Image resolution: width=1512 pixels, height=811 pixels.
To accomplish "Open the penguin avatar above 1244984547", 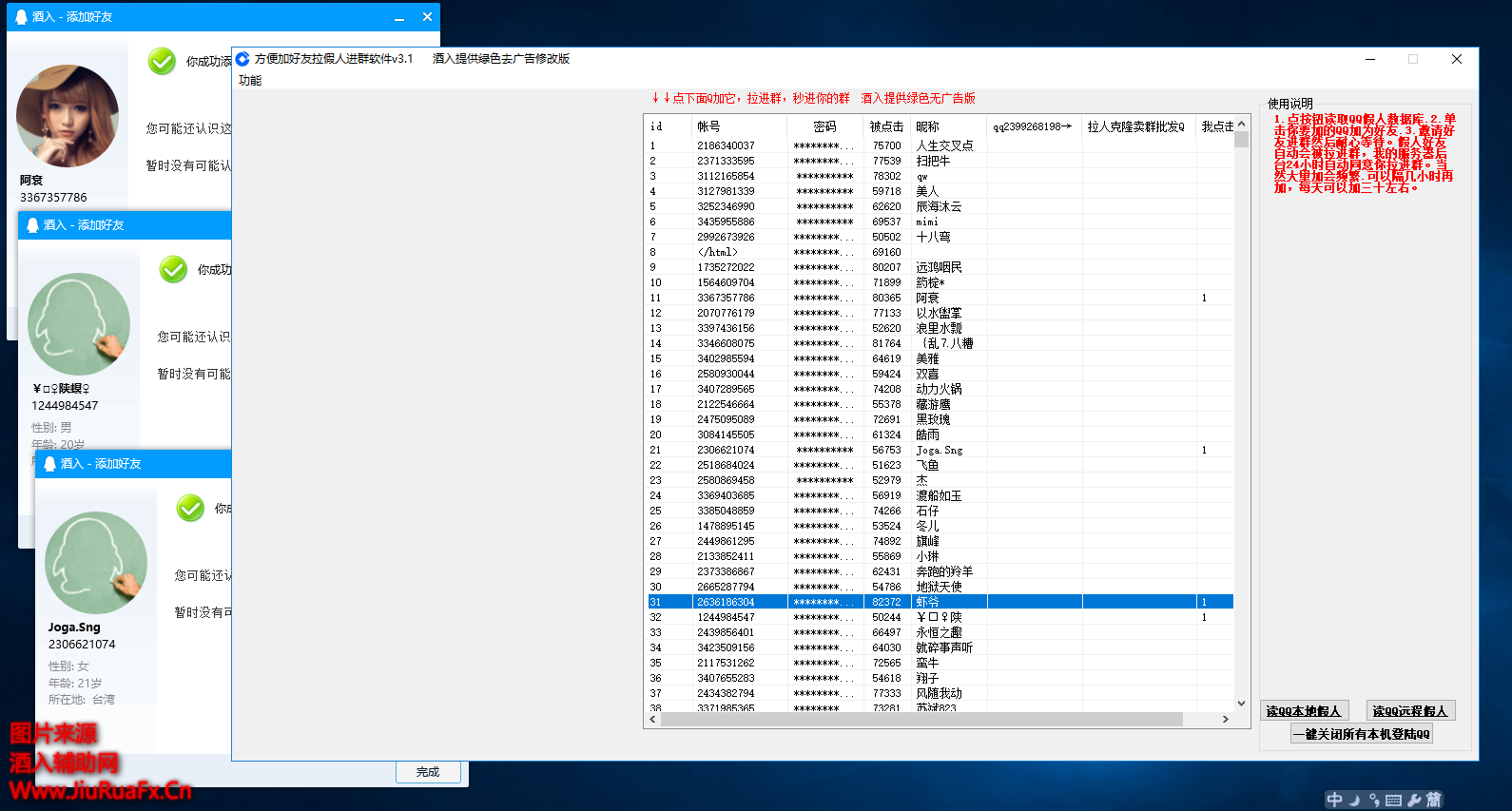I will (x=79, y=324).
